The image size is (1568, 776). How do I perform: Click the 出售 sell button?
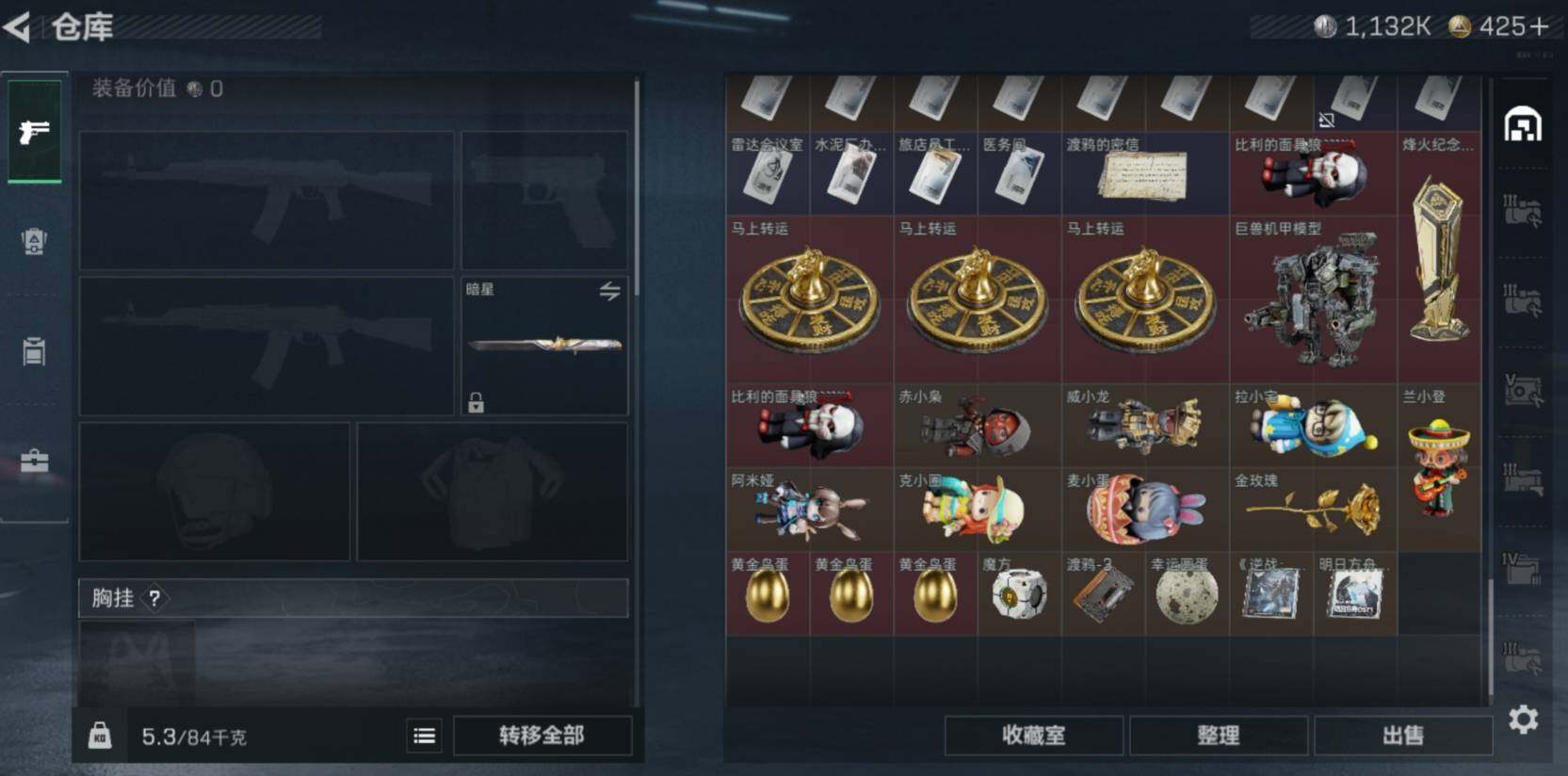1402,736
